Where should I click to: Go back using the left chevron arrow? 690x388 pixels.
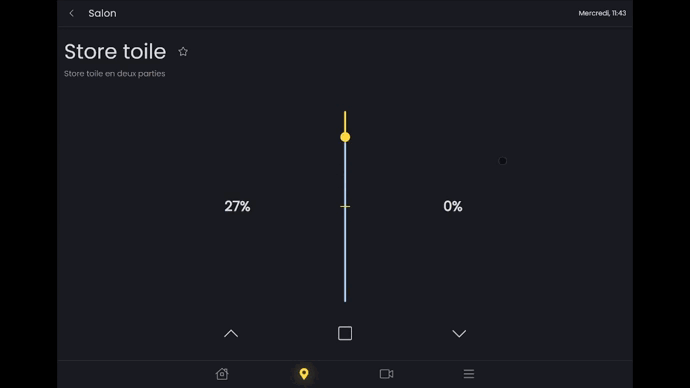[x=72, y=13]
